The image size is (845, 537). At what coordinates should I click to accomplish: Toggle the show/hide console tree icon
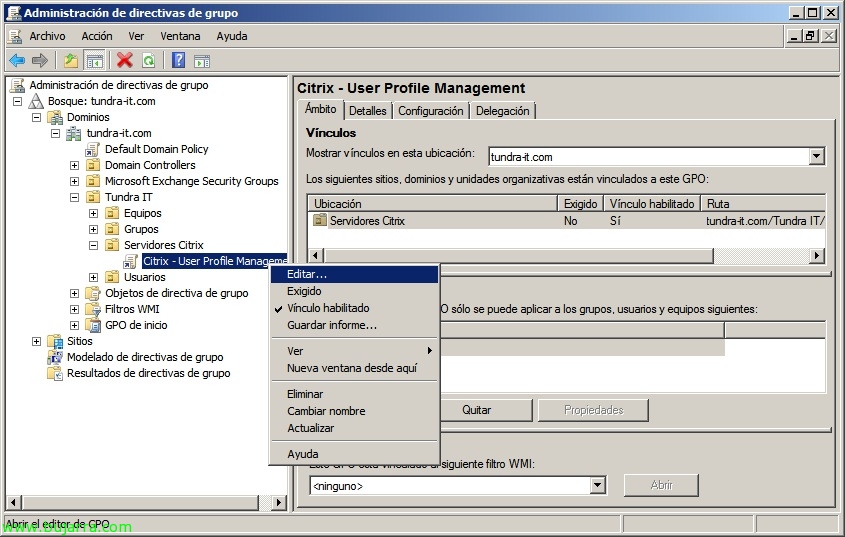[x=95, y=60]
